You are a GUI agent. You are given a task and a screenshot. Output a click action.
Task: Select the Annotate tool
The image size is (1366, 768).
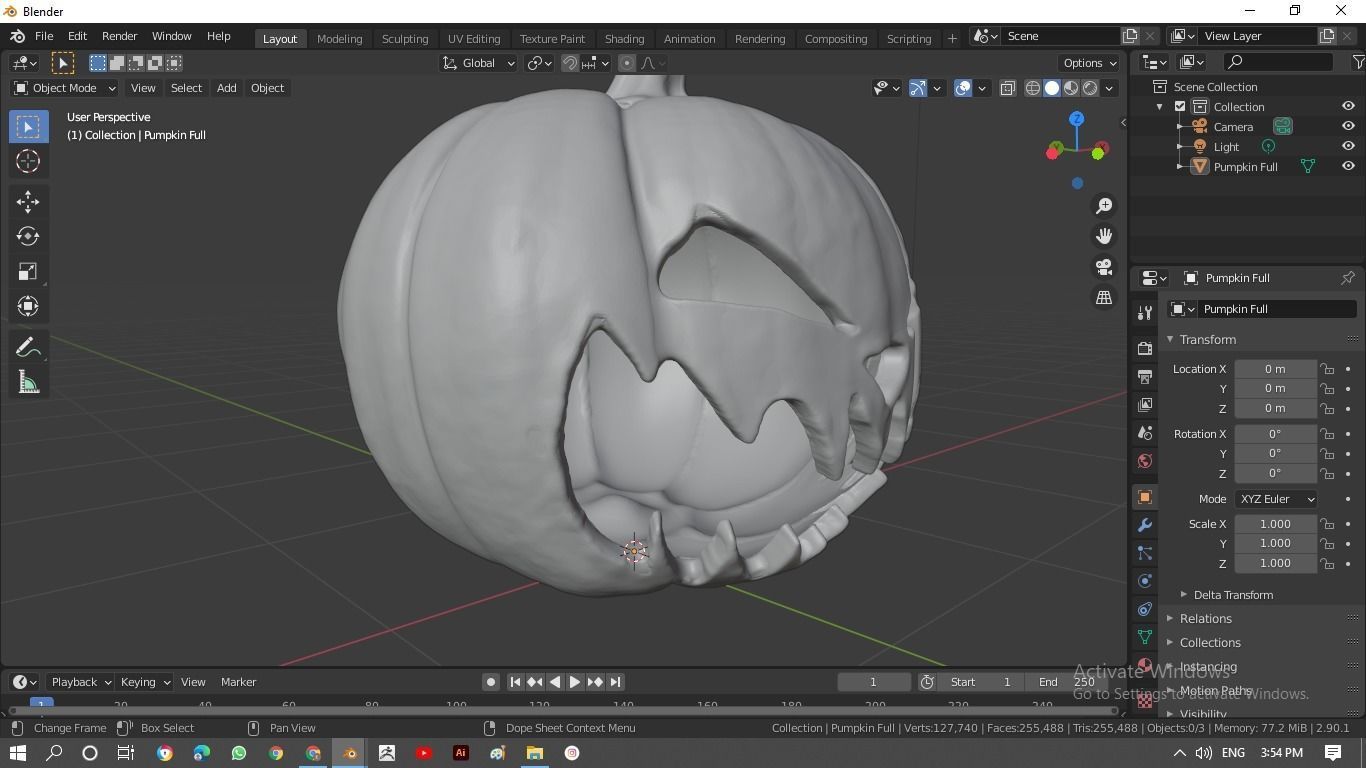point(28,347)
